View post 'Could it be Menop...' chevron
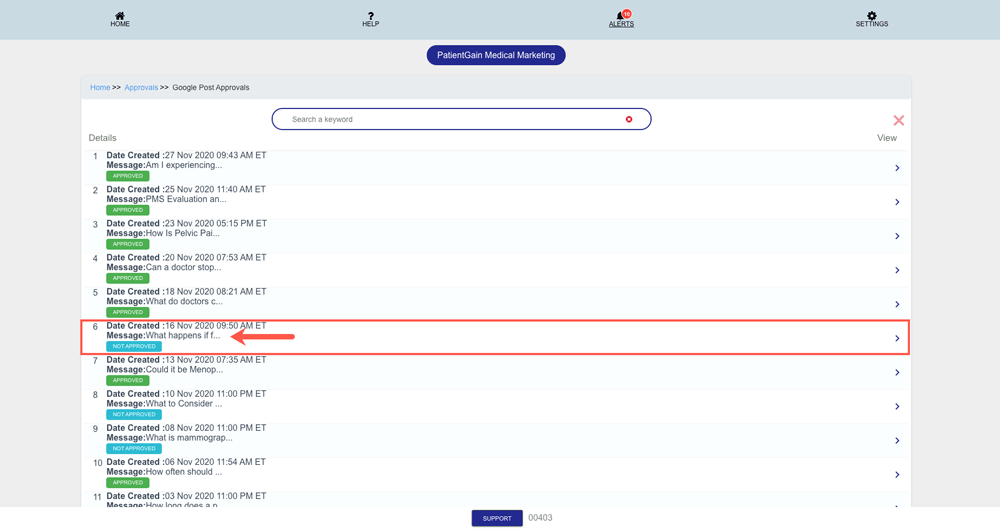This screenshot has width=1000, height=529. pos(897,372)
